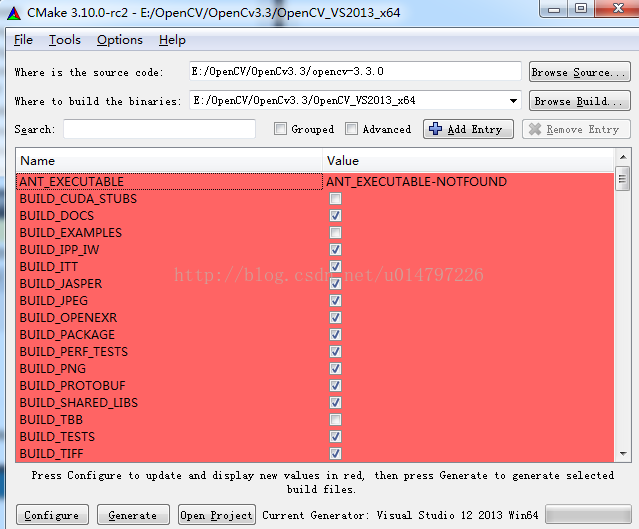Select the BUILD_PERF_TESTS entry name
639x529 pixels.
[x=74, y=352]
